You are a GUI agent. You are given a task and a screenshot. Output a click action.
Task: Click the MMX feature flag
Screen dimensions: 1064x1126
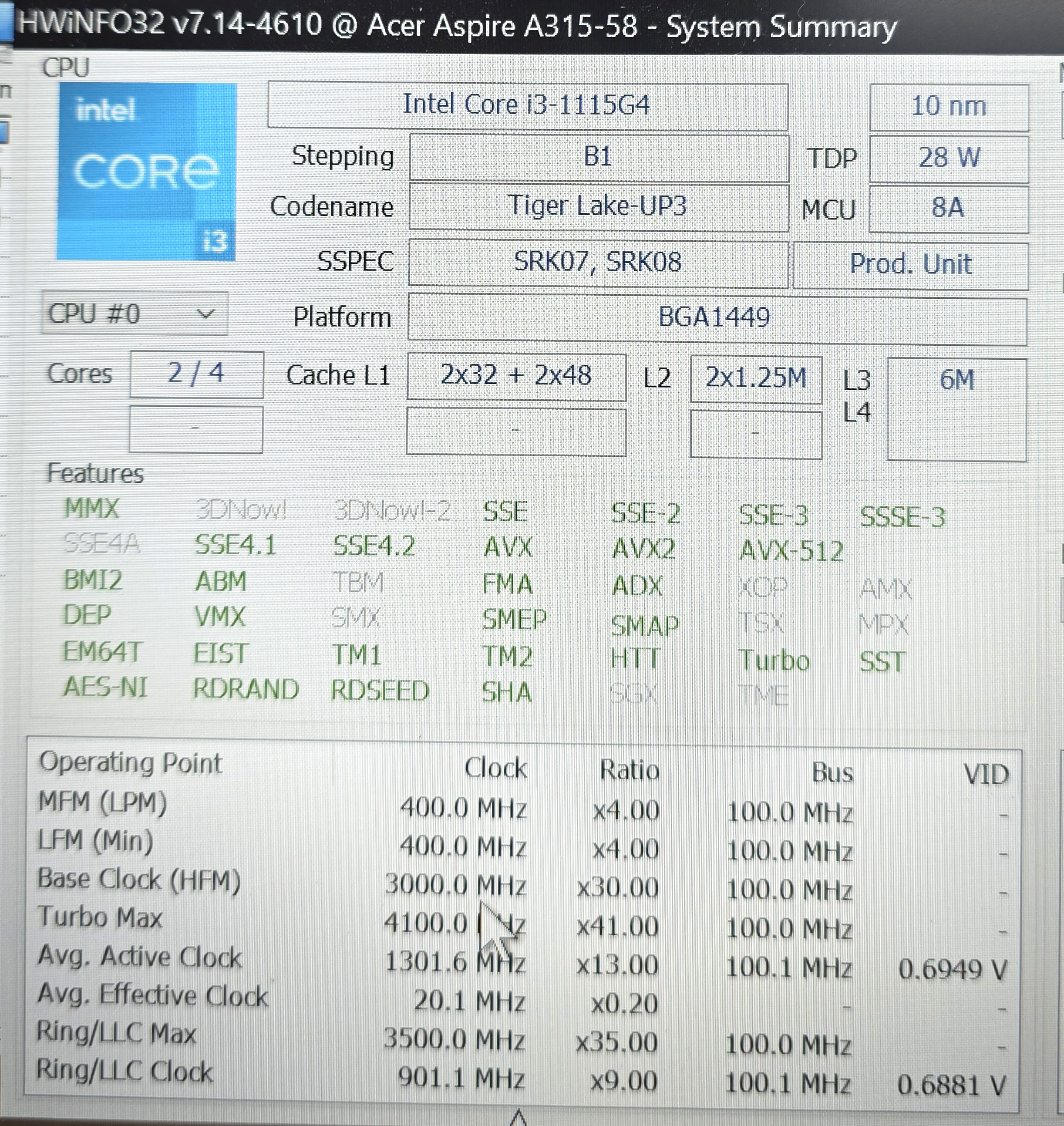pyautogui.click(x=92, y=508)
